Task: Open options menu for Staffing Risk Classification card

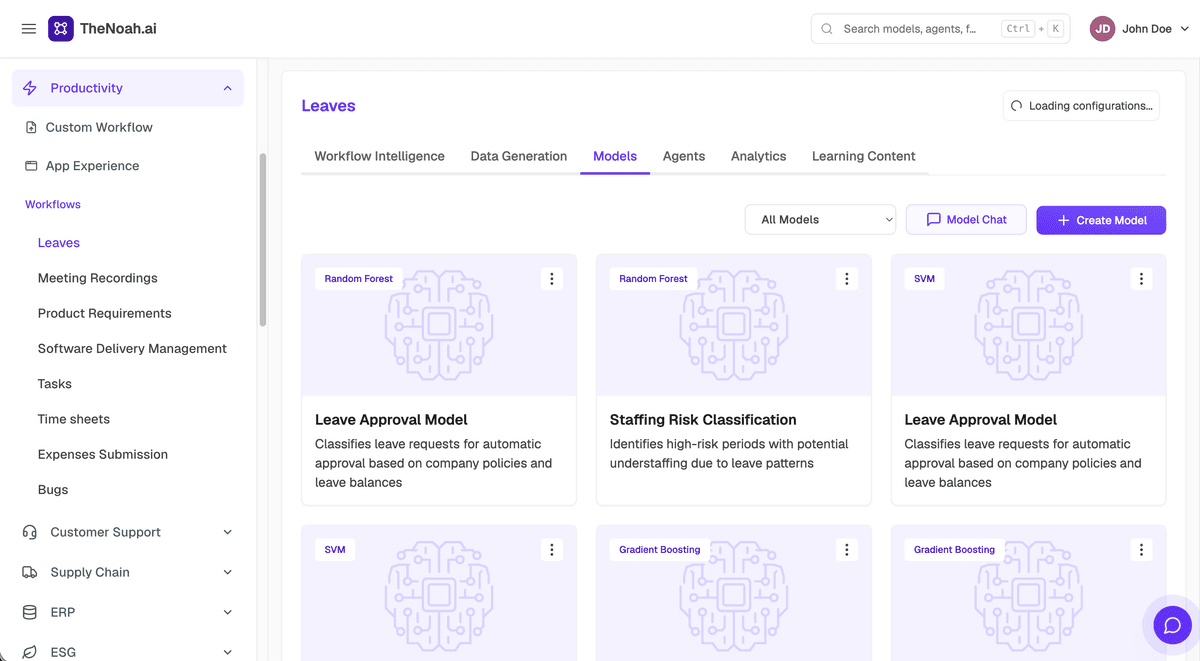Action: (847, 279)
